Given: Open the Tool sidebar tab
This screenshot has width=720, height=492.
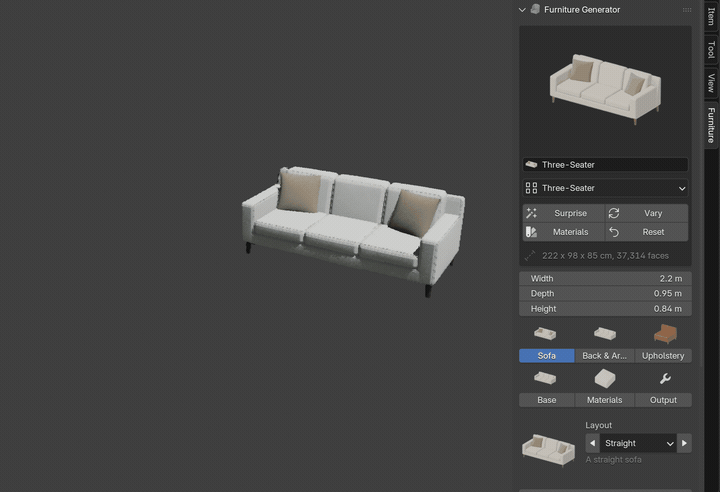Looking at the screenshot, I should point(711,50).
